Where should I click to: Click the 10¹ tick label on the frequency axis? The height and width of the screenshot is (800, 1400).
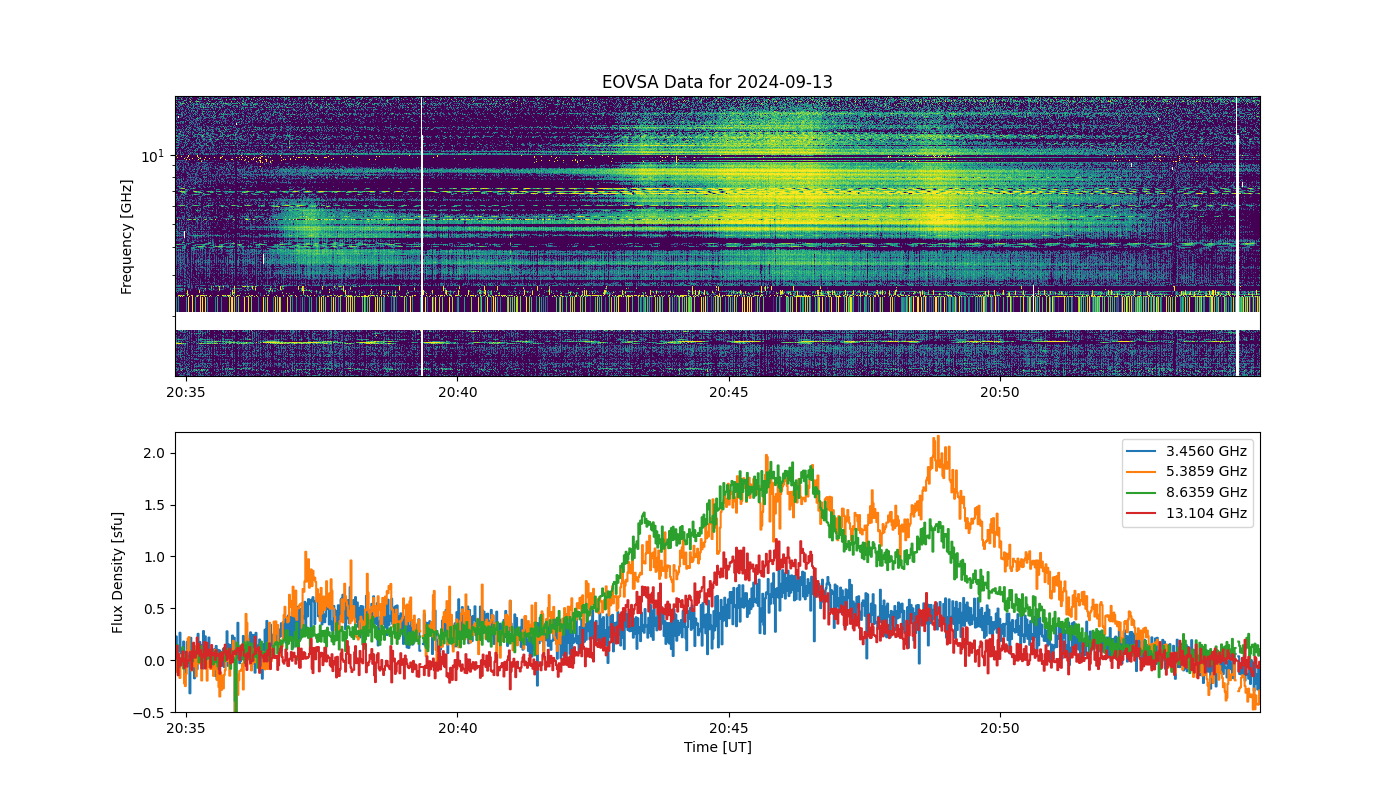[152, 155]
